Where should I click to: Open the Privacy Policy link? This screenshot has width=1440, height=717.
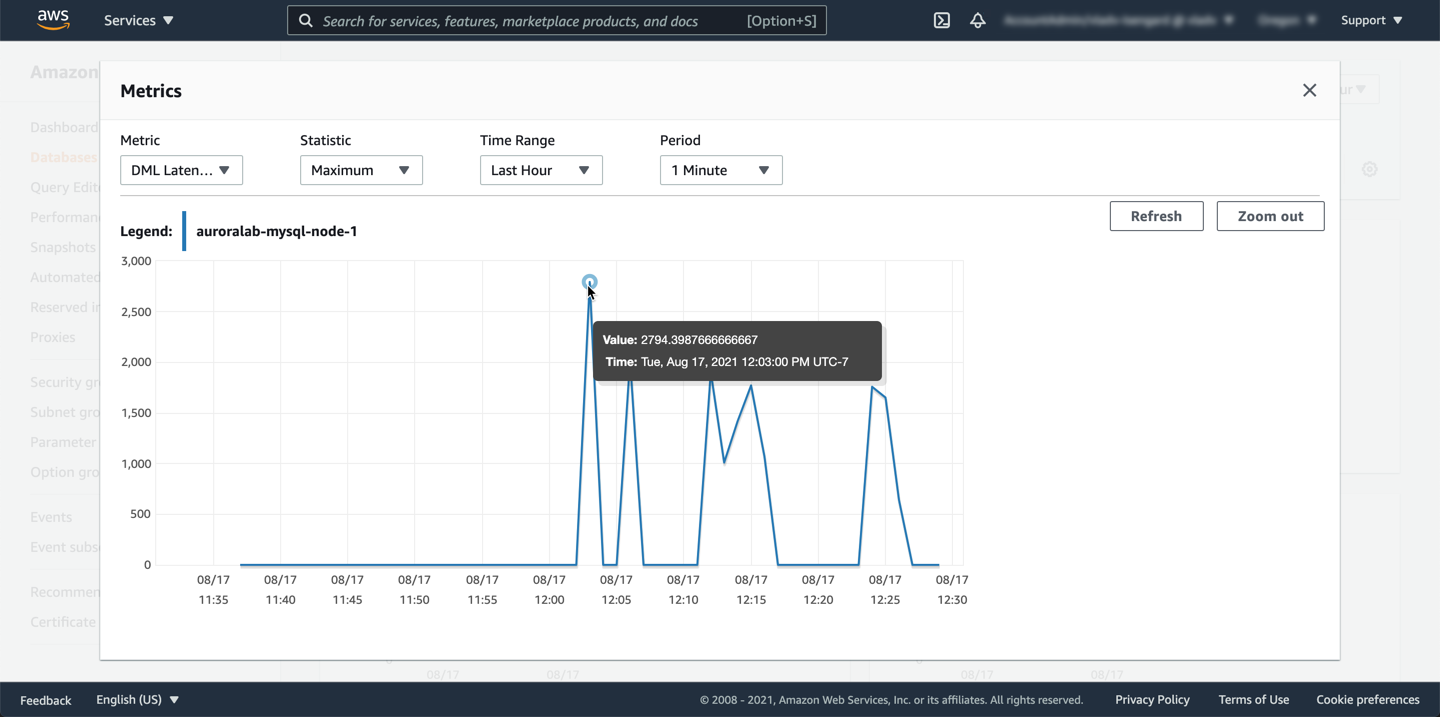coord(1152,700)
